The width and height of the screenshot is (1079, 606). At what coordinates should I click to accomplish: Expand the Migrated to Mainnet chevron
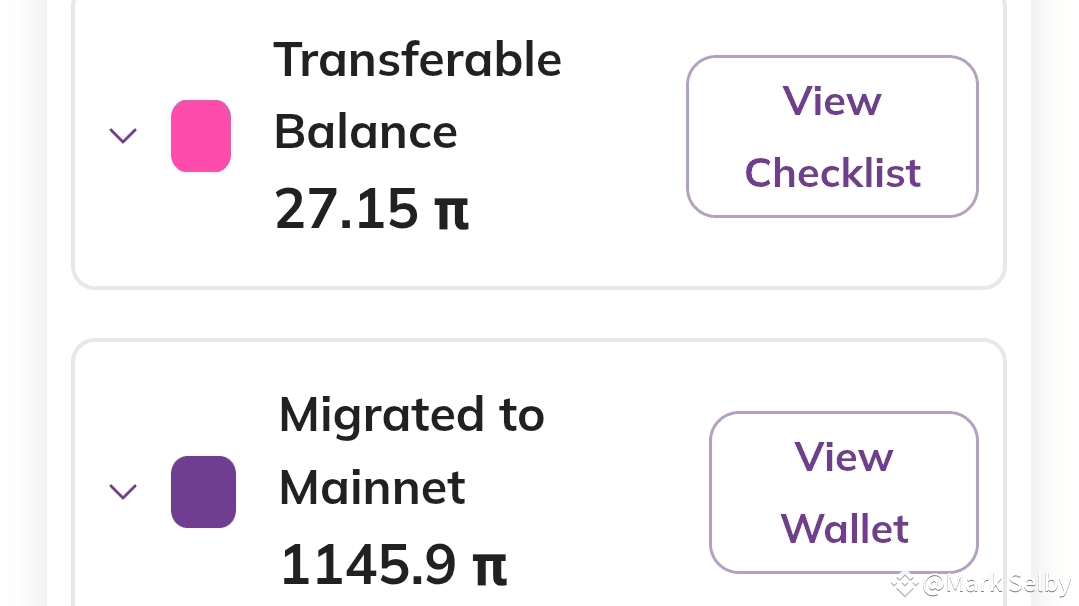(x=122, y=491)
